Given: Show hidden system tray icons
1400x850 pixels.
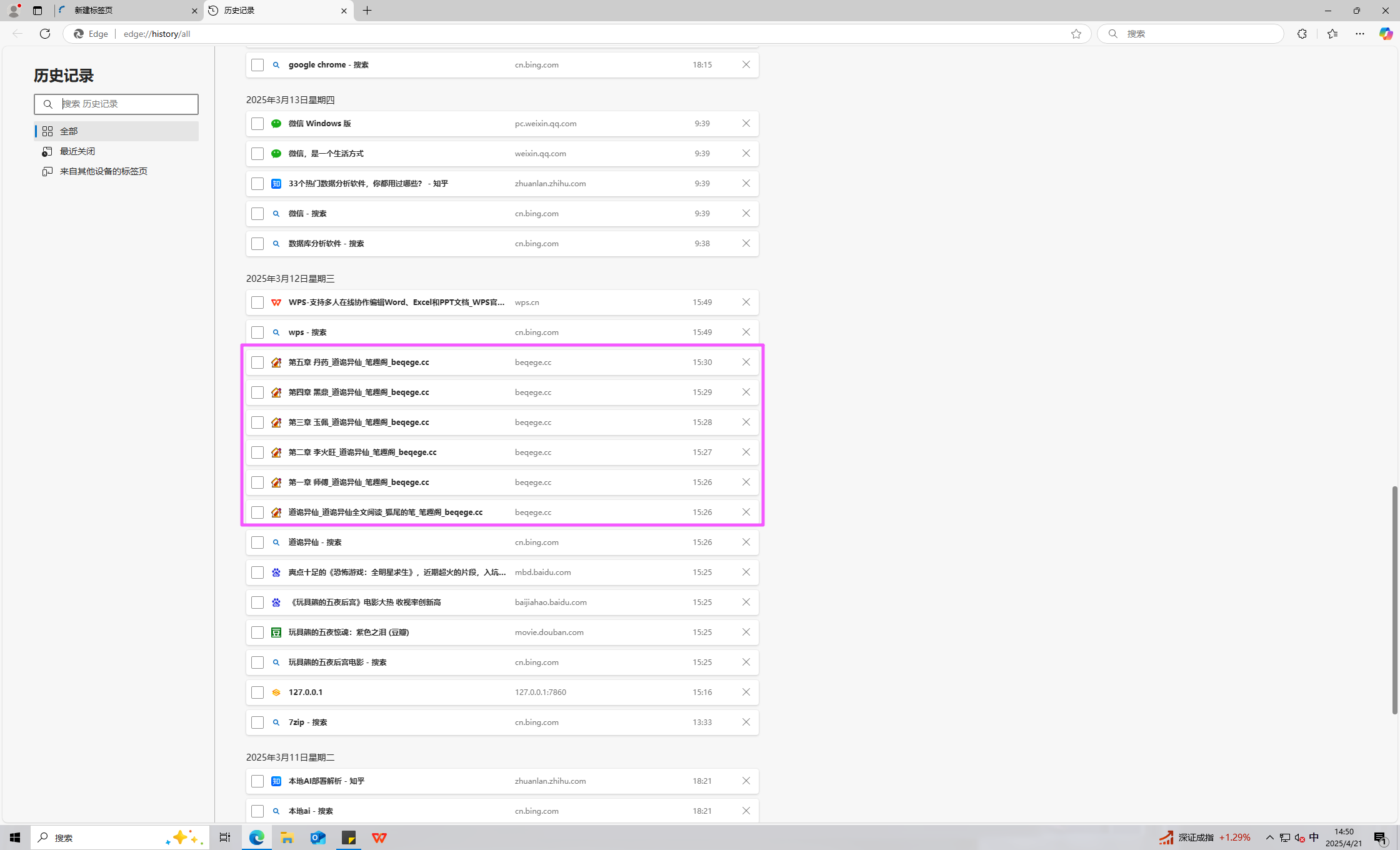Looking at the screenshot, I should point(1269,837).
